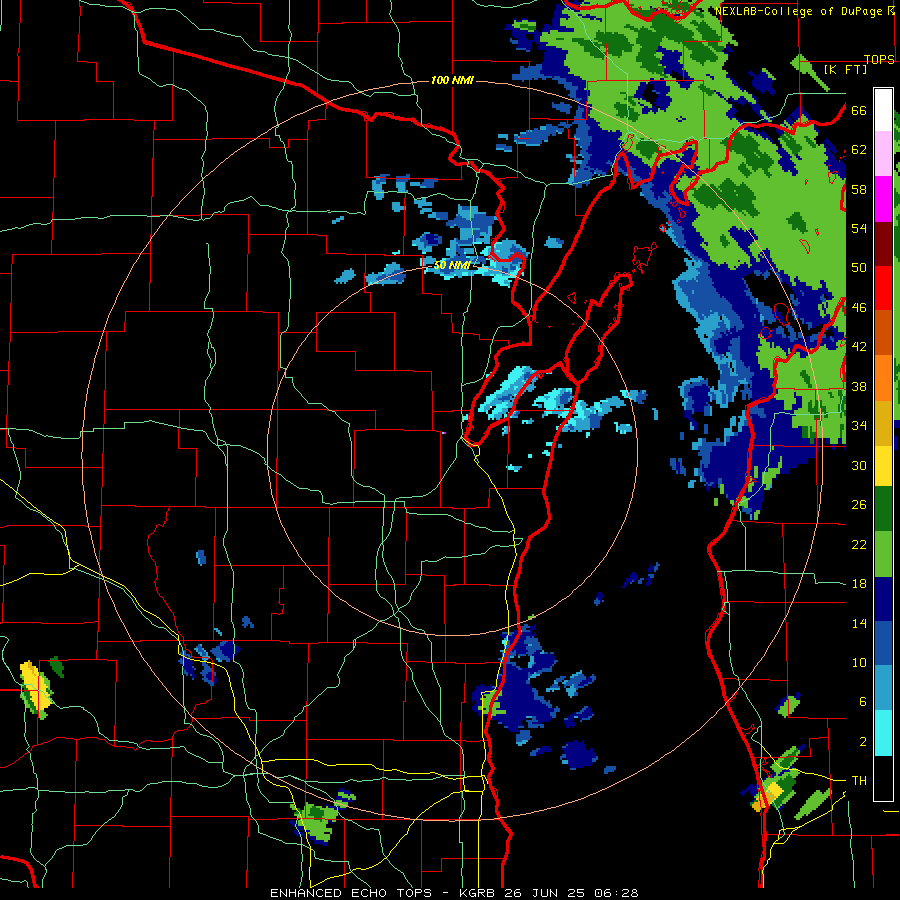Image resolution: width=900 pixels, height=900 pixels.
Task: Click legend value 66
Action: tap(859, 110)
